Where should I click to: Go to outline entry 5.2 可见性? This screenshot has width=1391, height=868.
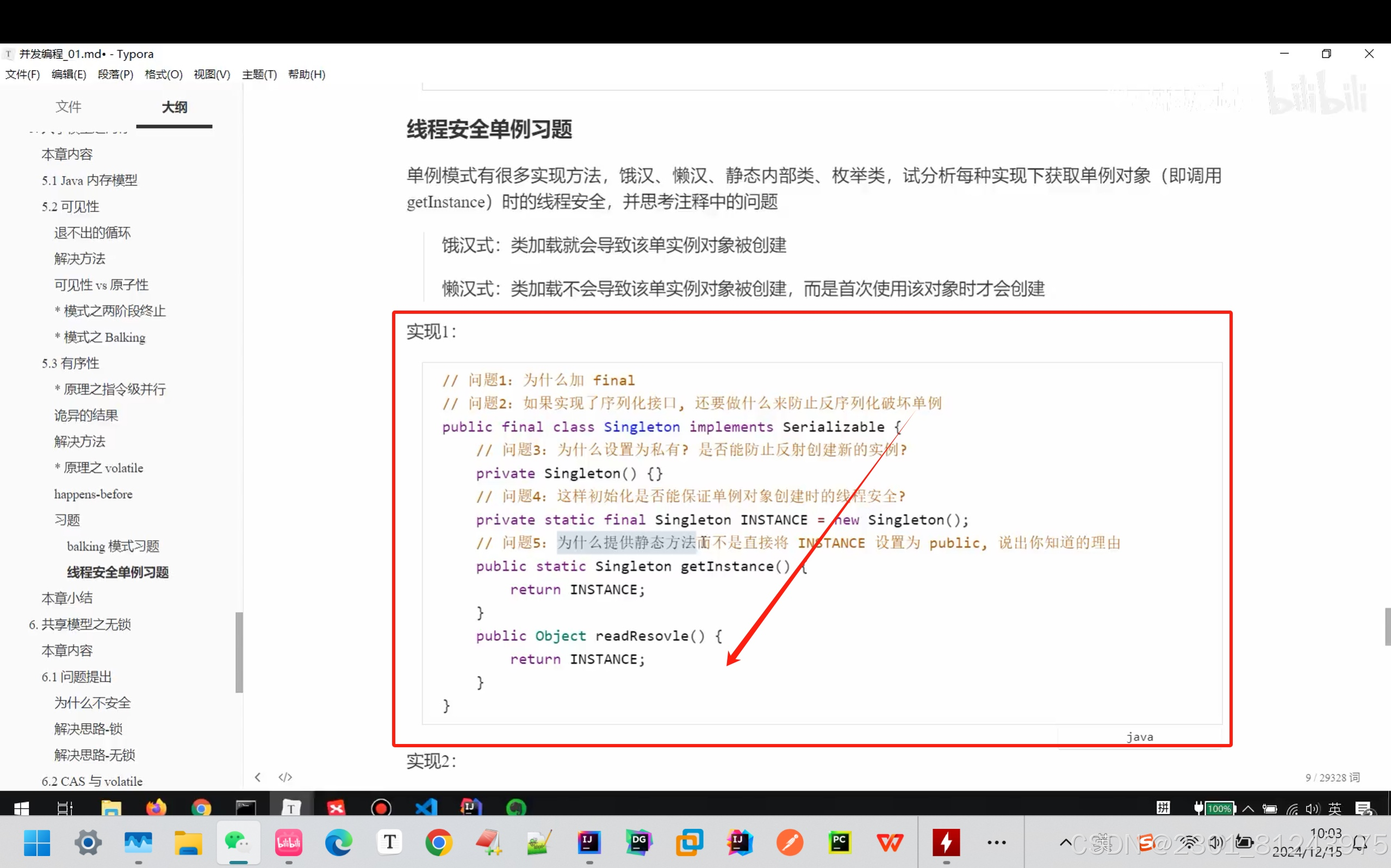tap(70, 207)
